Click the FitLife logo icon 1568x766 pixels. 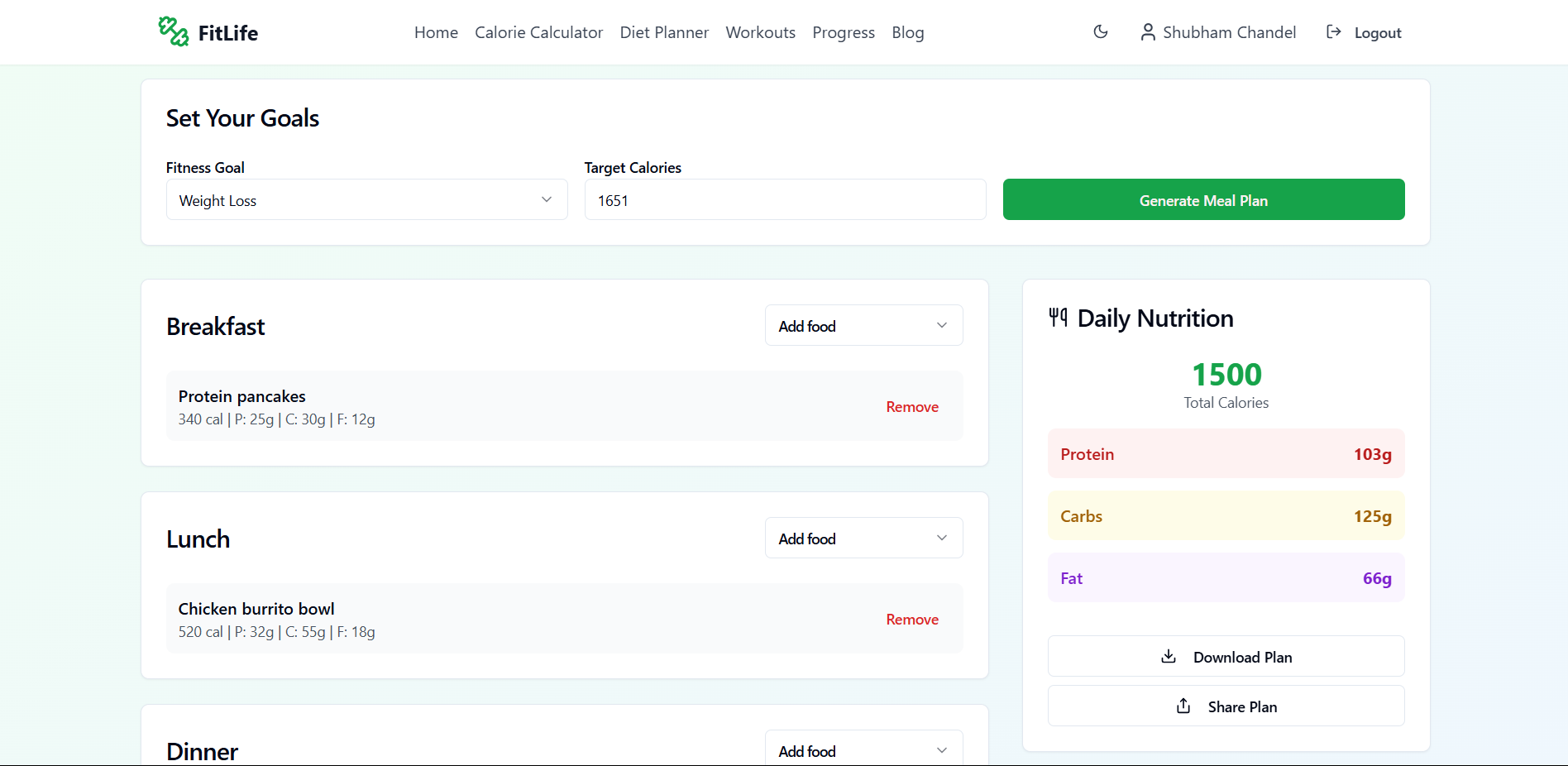tap(173, 31)
